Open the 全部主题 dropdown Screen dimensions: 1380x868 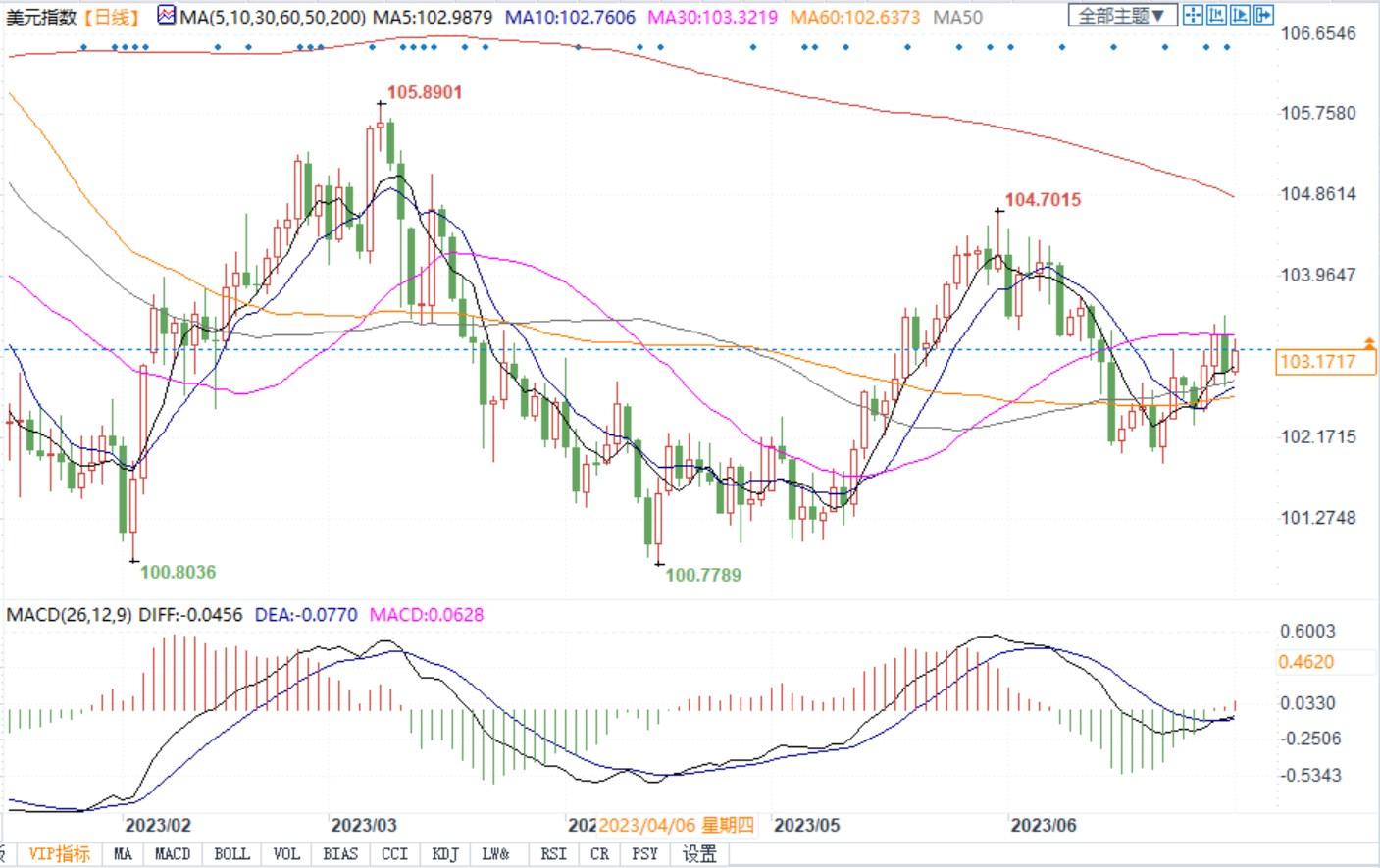click(1122, 15)
